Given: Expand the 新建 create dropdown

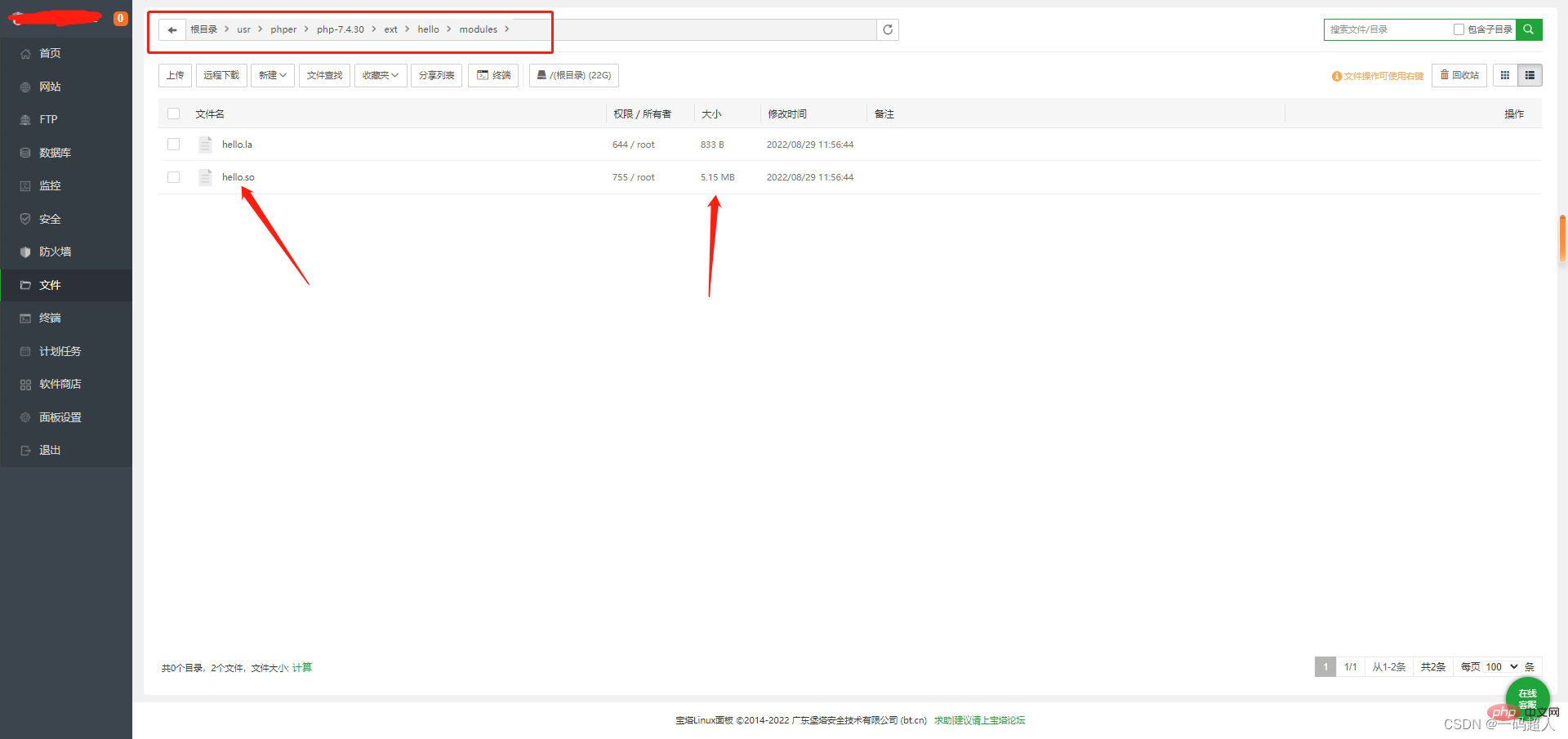Looking at the screenshot, I should click(273, 75).
